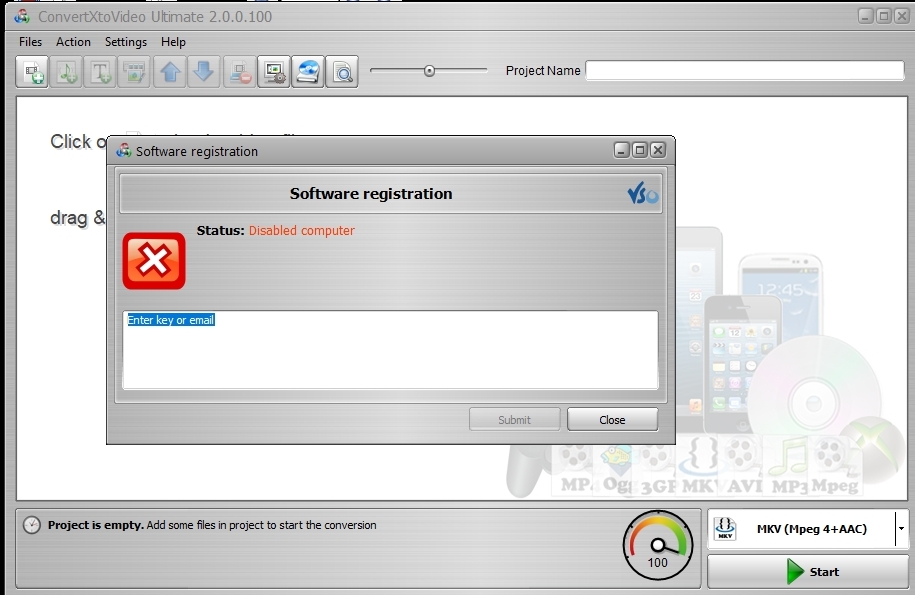Open settings via the monitor-with-gear icon

coord(274,72)
